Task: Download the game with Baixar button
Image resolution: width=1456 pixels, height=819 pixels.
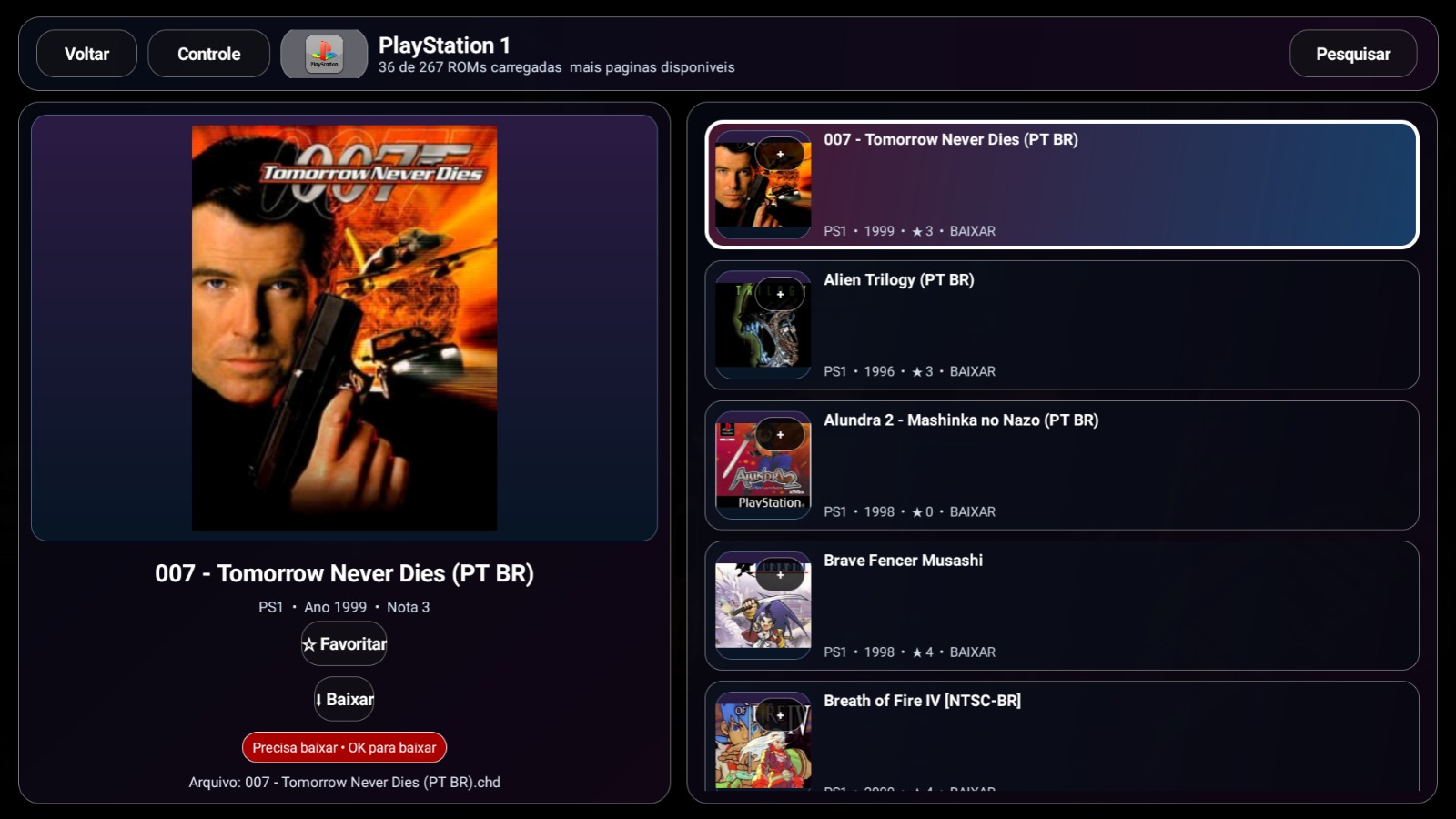Action: point(344,699)
